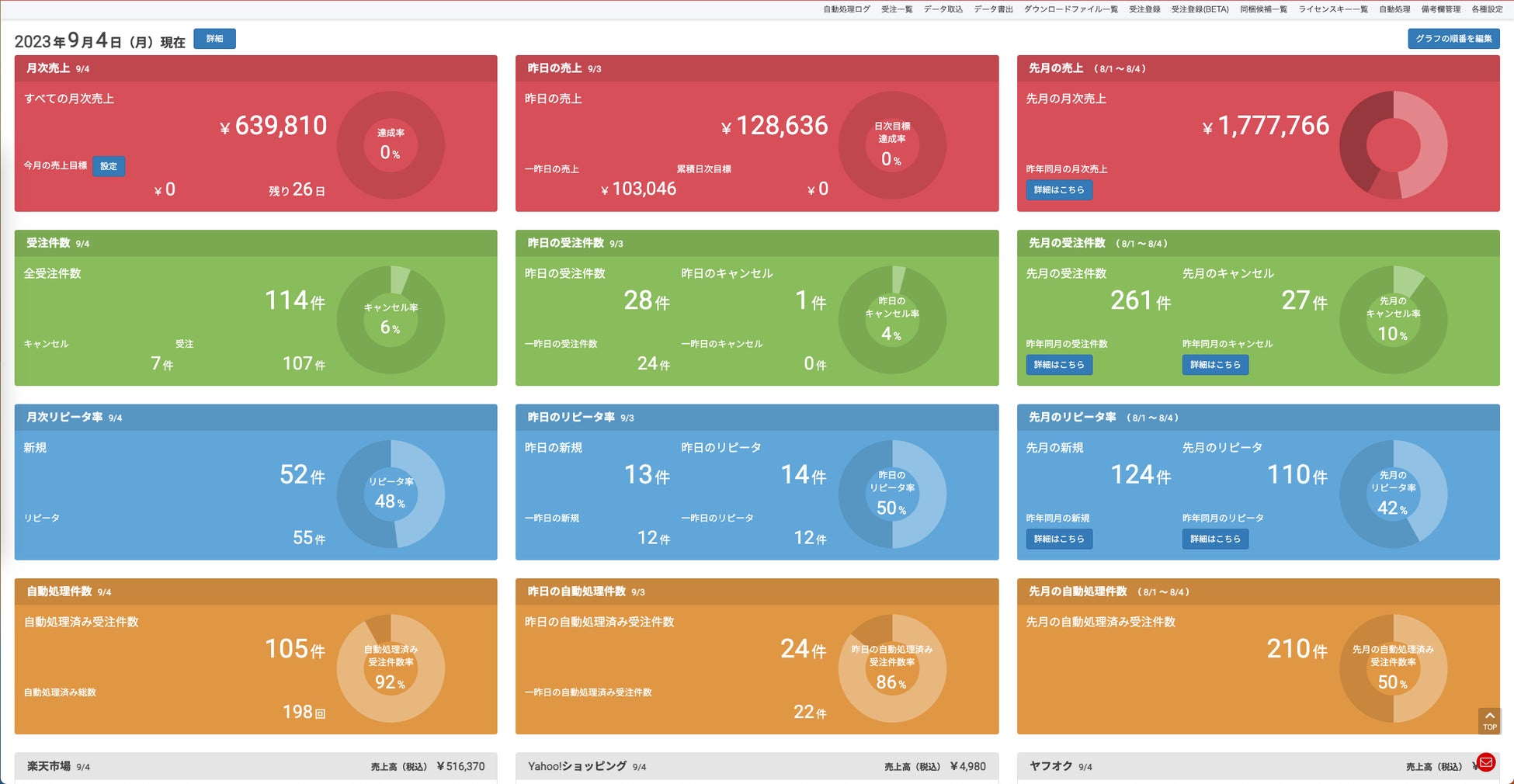This screenshot has height=784, width=1514.
Task: Click the 先月の売上 donut chart
Action: tap(1393, 145)
